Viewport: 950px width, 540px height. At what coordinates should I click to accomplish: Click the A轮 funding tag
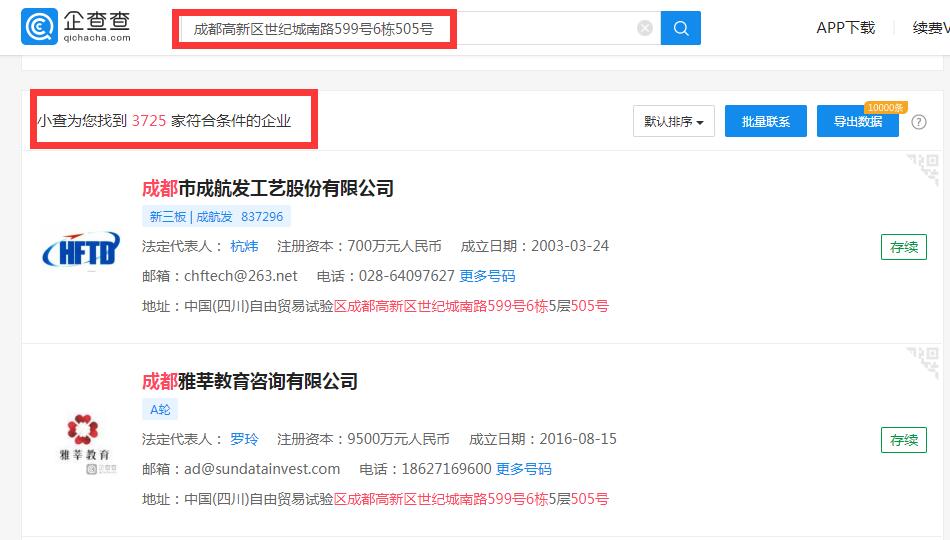pyautogui.click(x=160, y=410)
